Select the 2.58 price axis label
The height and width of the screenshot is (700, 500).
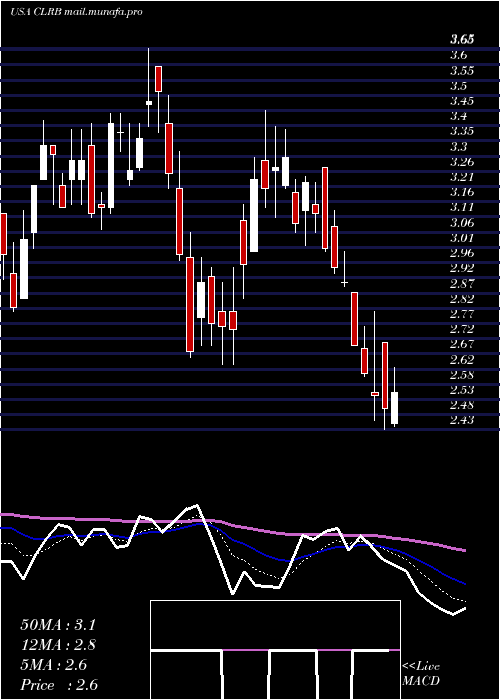(462, 375)
